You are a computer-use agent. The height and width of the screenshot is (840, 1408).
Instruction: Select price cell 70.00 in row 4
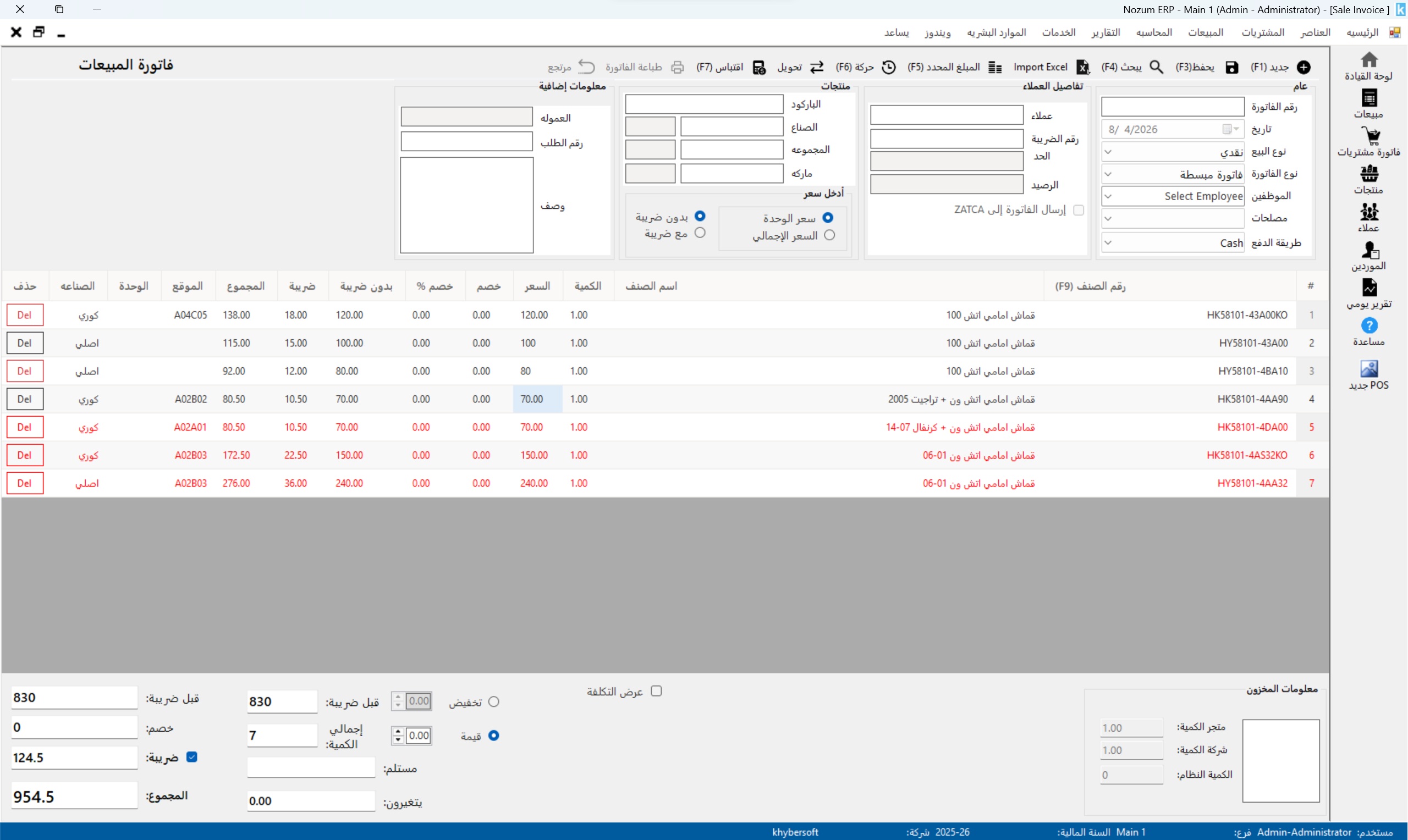point(537,399)
